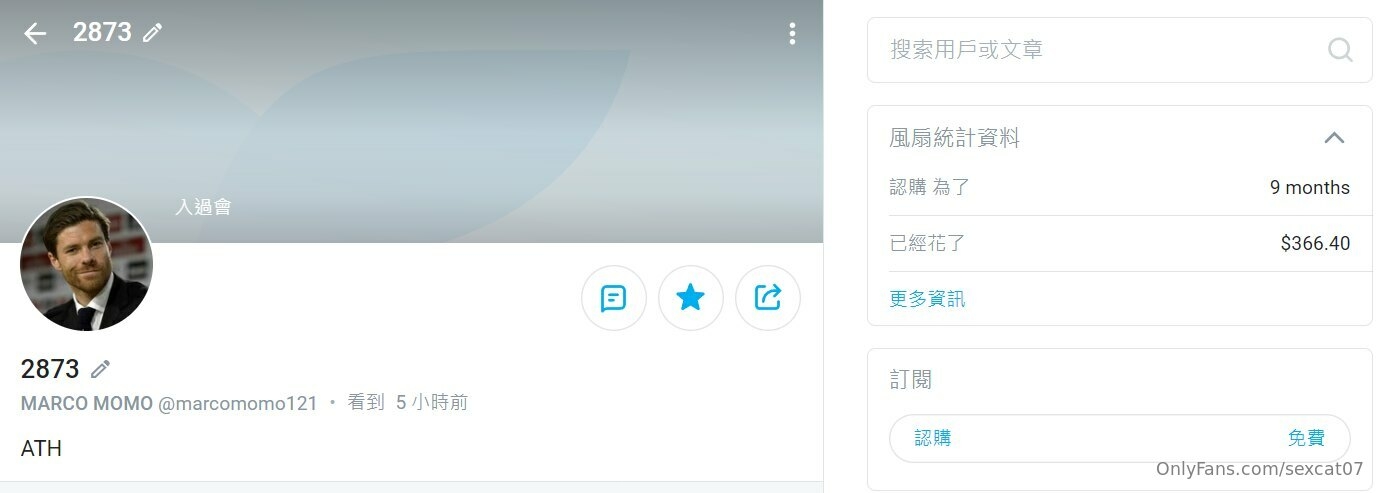Click the 認購 免費 subscribe button

pyautogui.click(x=1119, y=438)
